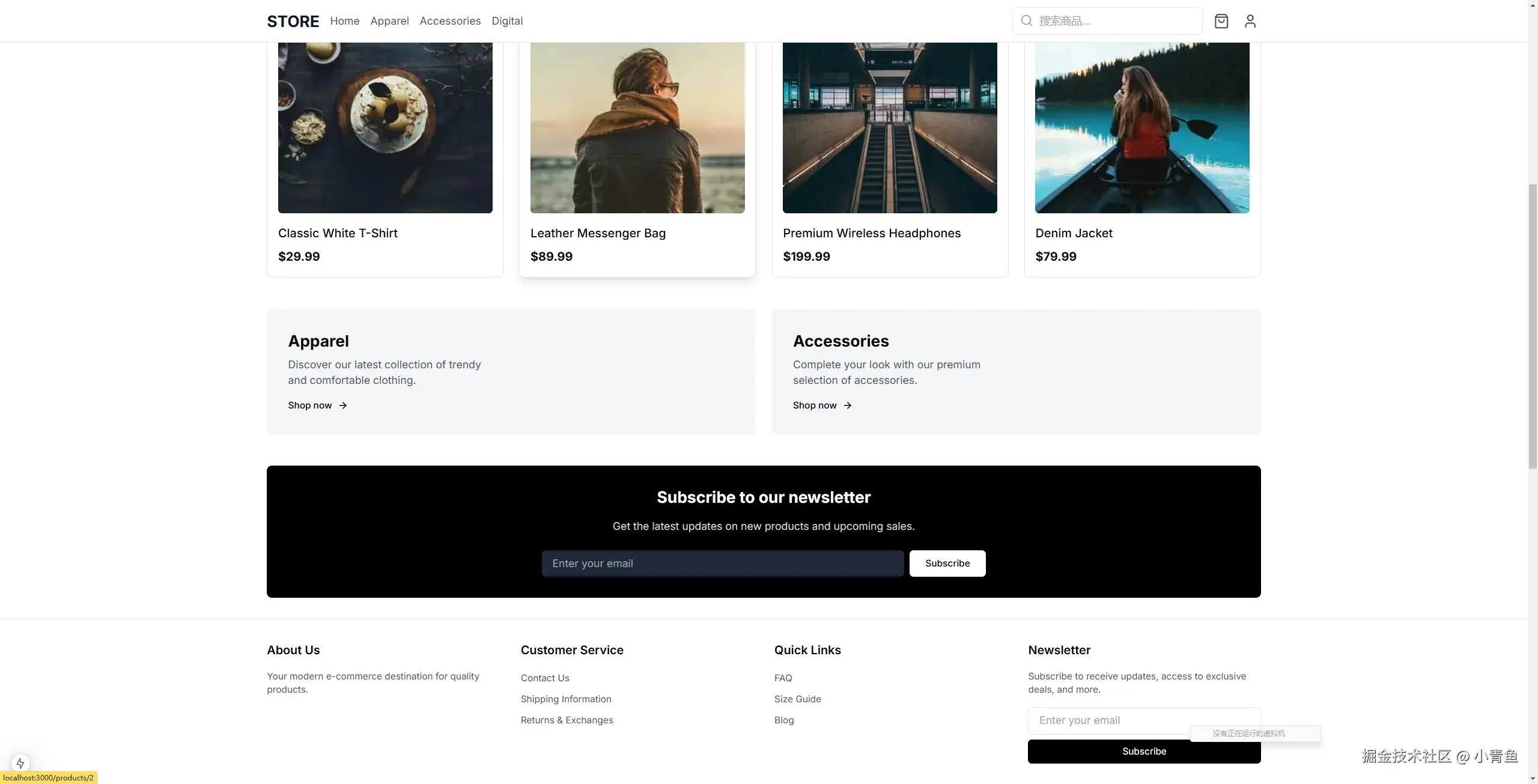Click the STORE logo
Viewport: 1538px width, 784px height.
293,21
